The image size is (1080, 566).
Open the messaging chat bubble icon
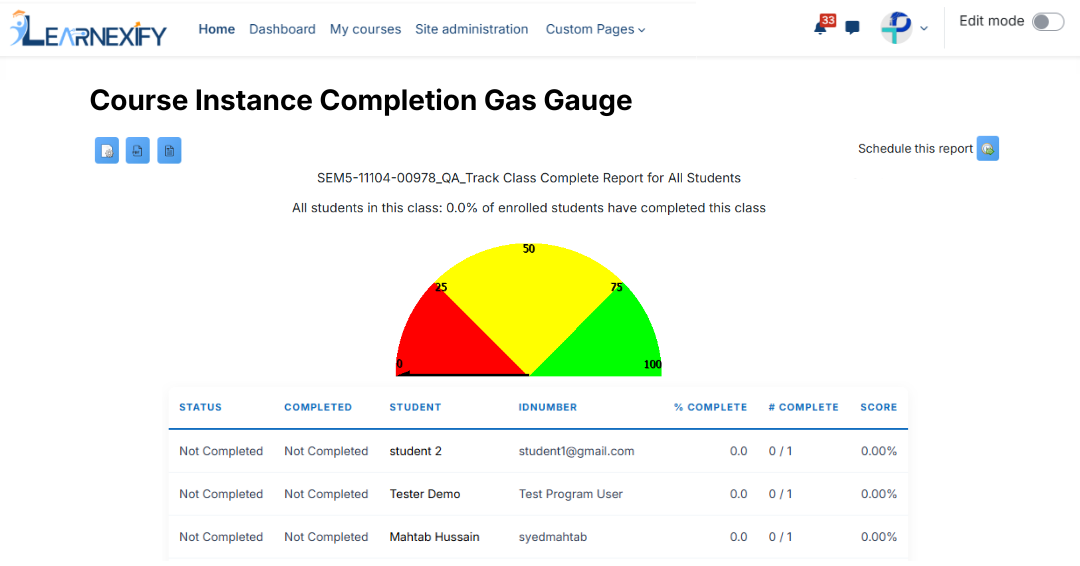852,28
